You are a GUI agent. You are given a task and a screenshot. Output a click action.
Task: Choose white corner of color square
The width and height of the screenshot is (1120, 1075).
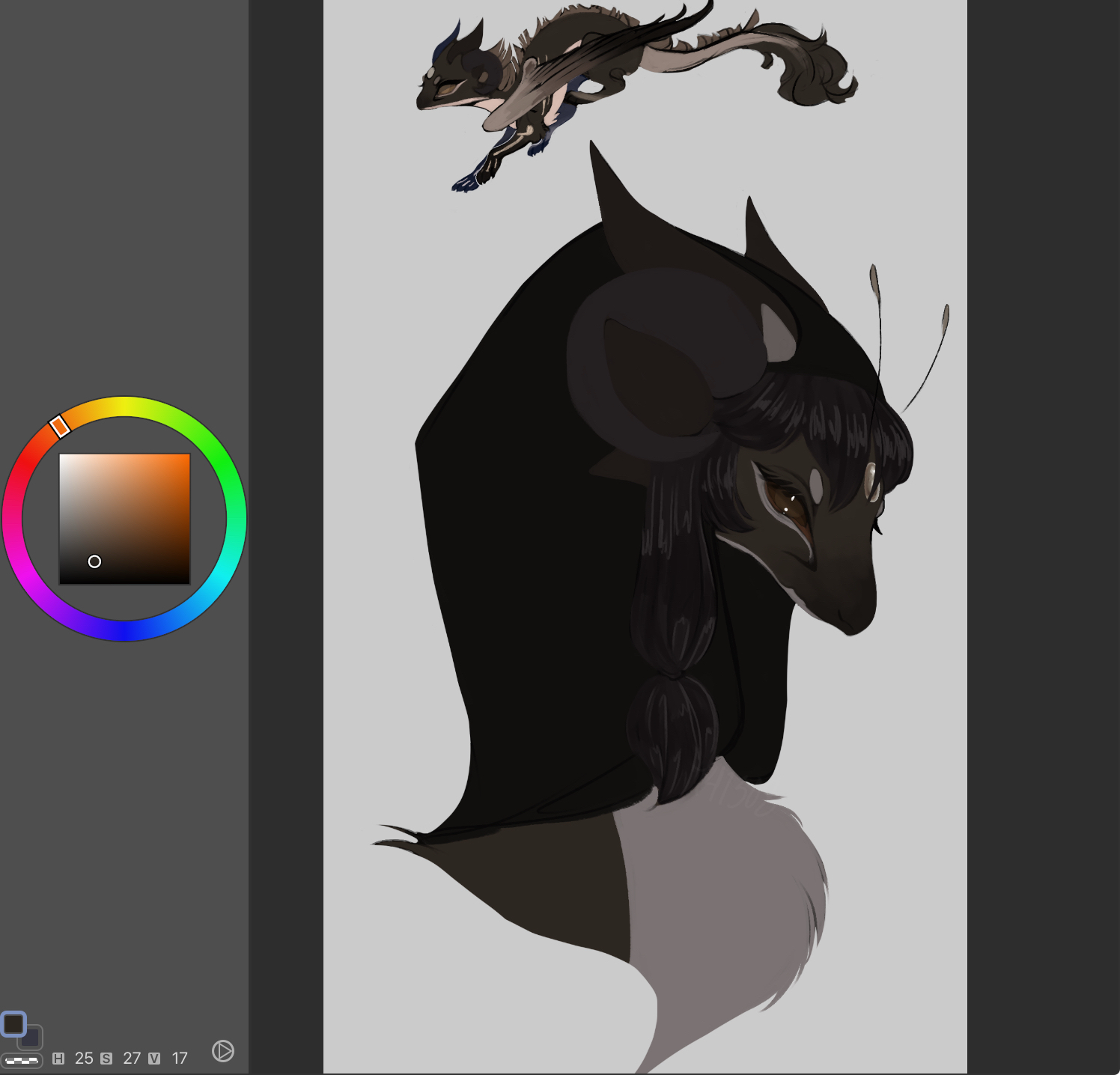click(x=61, y=456)
